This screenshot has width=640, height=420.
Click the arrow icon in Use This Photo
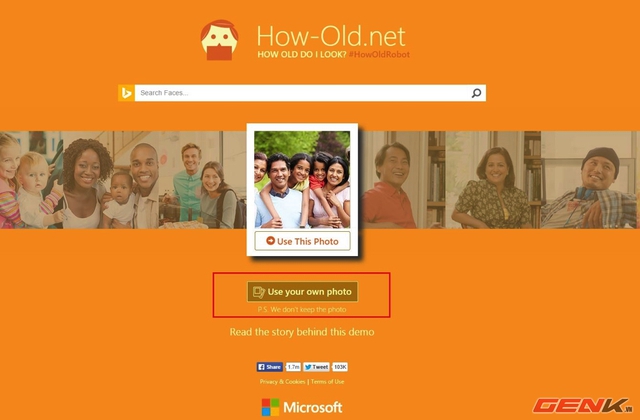tap(270, 241)
